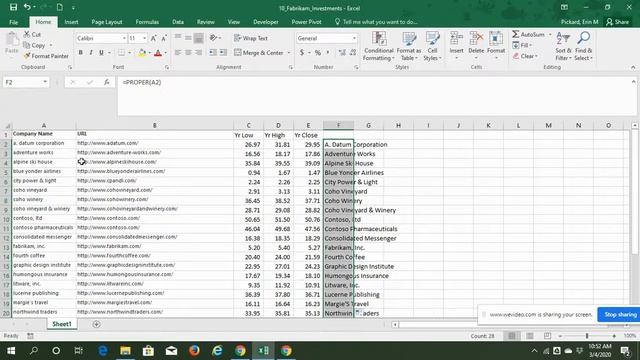Toggle Wrap Text
Image resolution: width=640 pixels, height=360 pixels.
[x=251, y=38]
